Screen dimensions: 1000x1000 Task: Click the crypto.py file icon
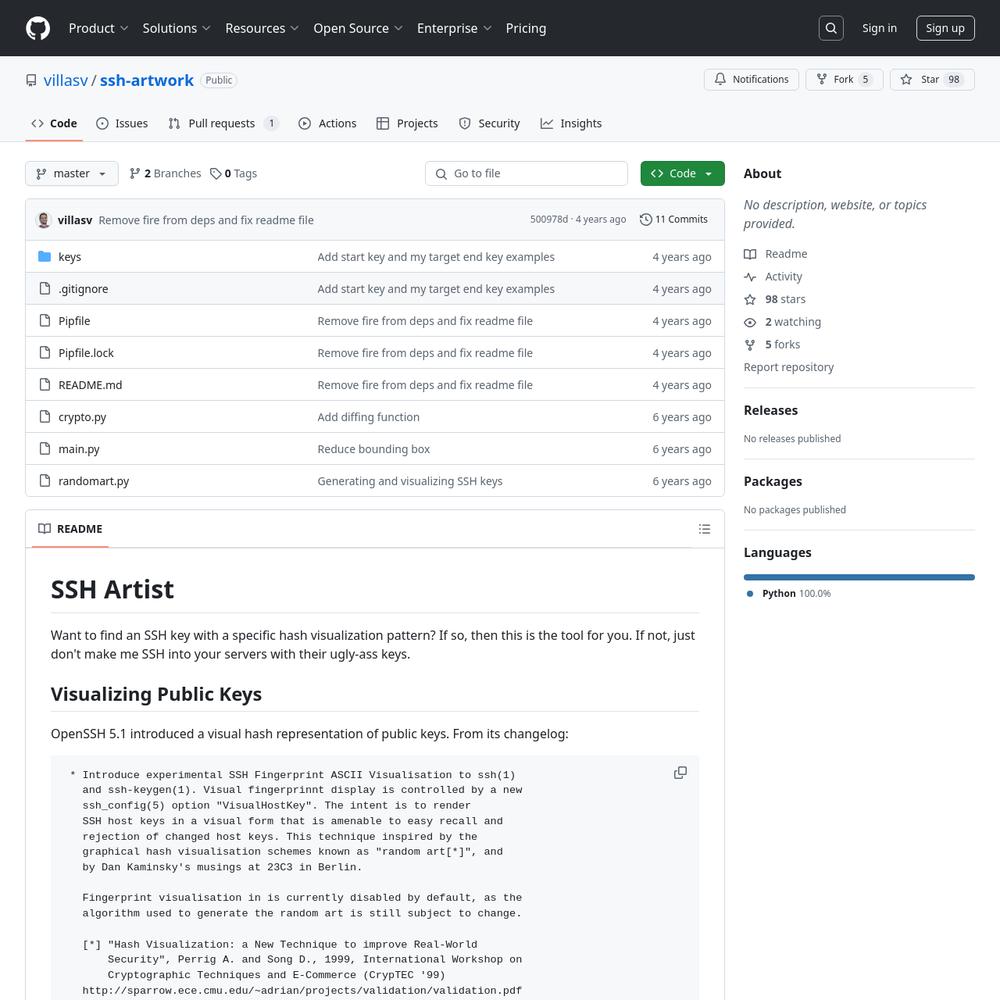tap(44, 416)
